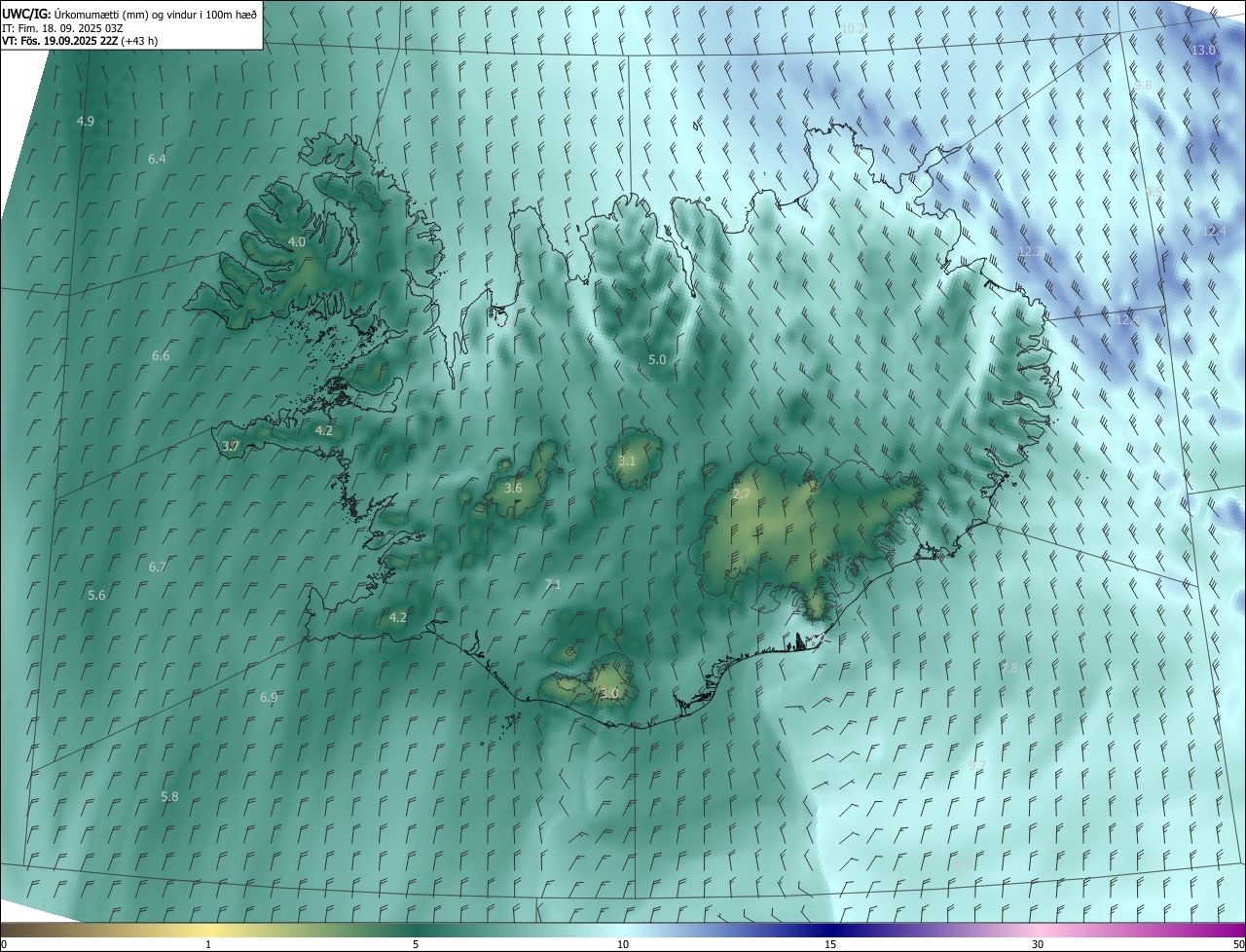Select the '(+43 h)' forecast offset text

tap(140, 41)
